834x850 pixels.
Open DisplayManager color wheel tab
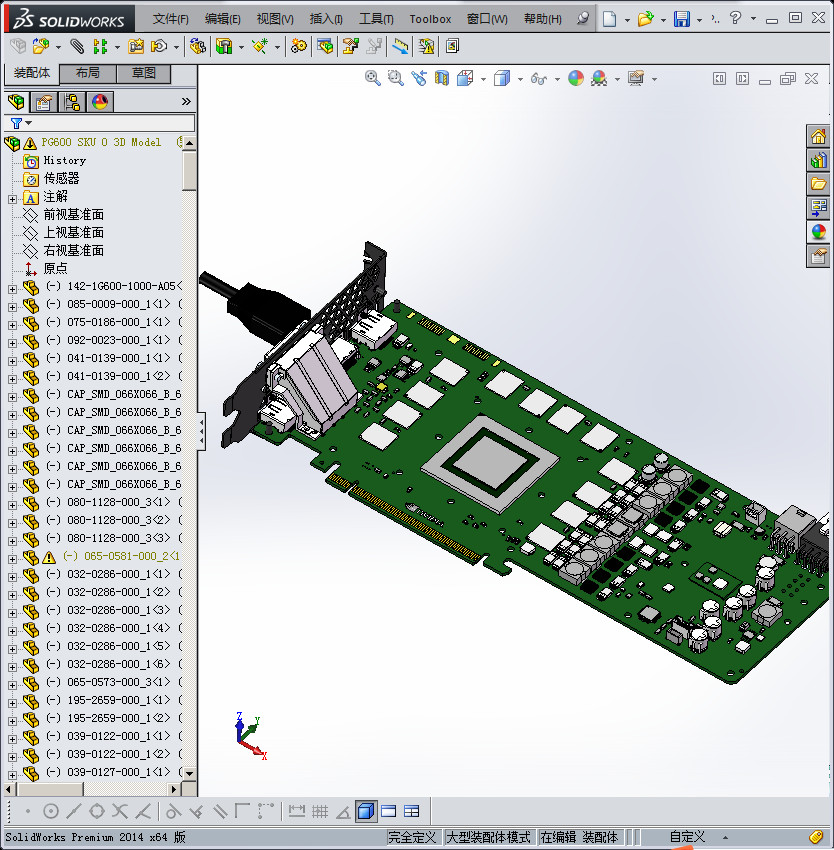(x=100, y=102)
